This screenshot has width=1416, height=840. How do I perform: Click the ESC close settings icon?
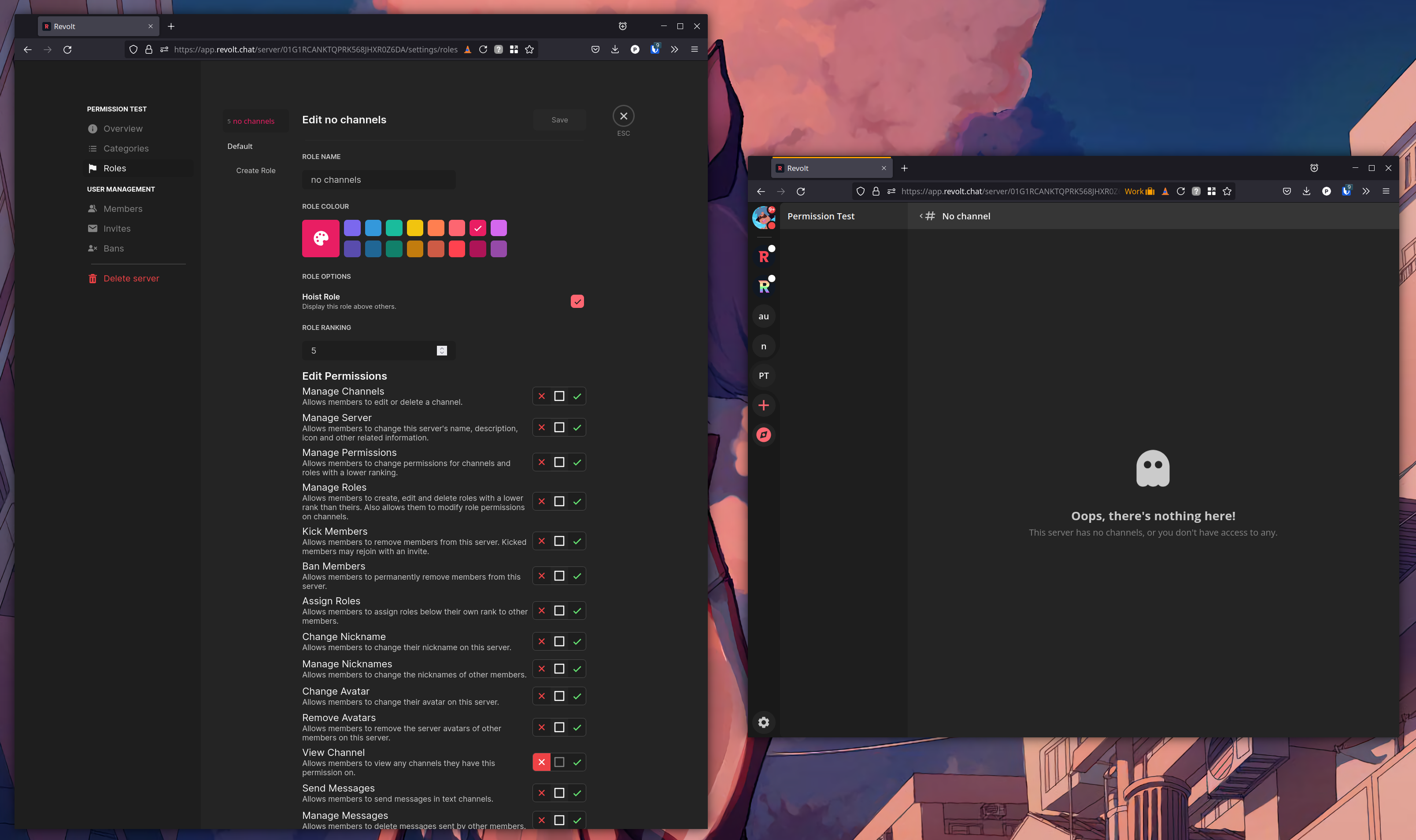coord(623,116)
